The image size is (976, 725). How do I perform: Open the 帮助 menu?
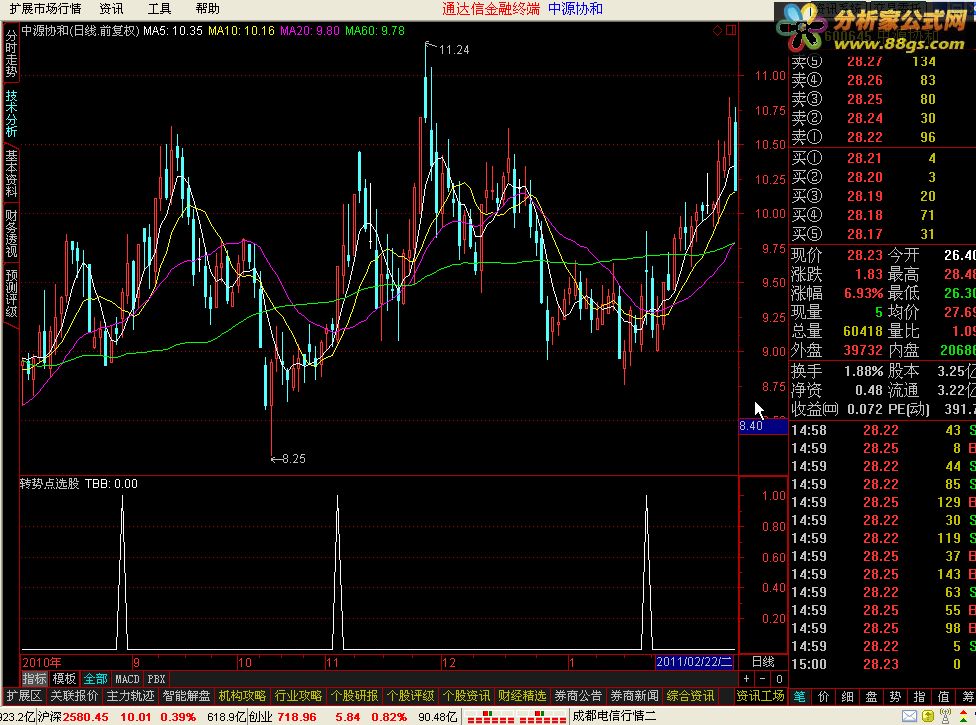pyautogui.click(x=207, y=9)
